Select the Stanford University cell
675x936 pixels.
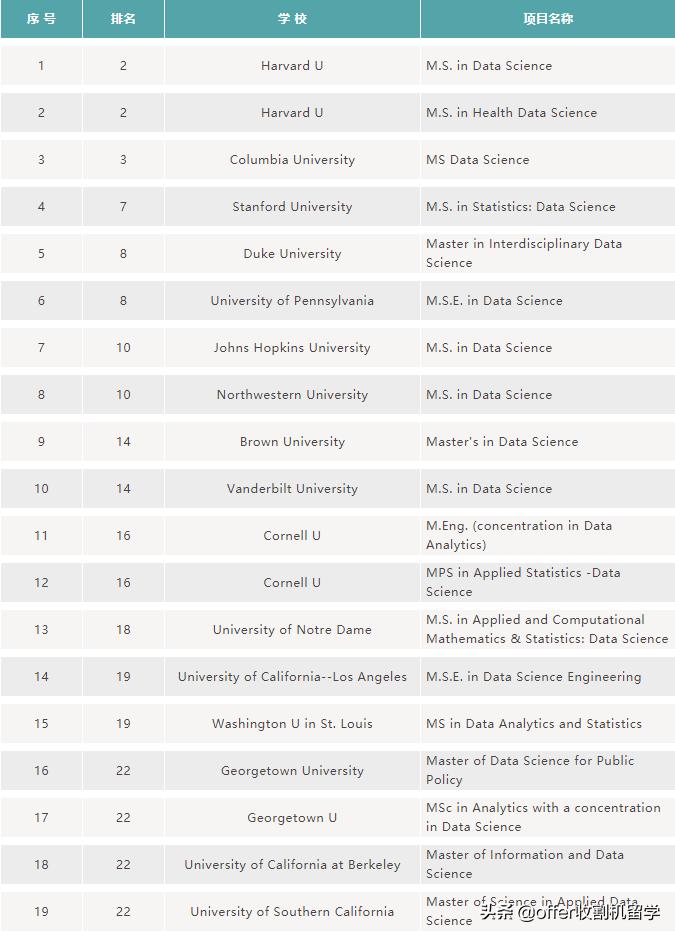click(x=292, y=207)
